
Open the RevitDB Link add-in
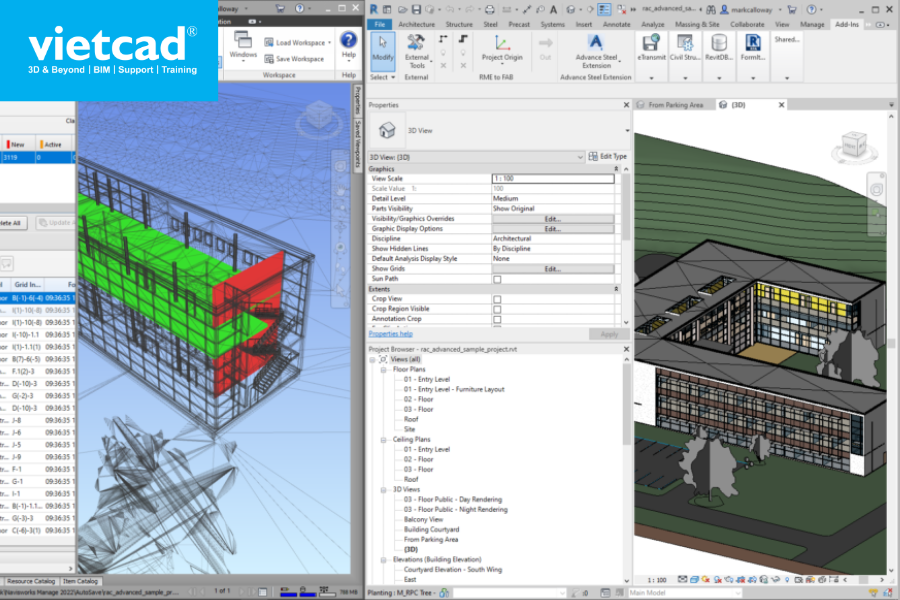719,47
